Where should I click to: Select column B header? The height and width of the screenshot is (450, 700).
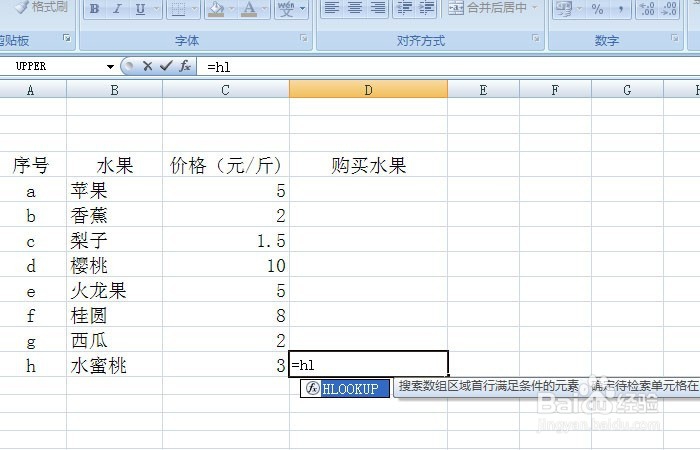pyautogui.click(x=114, y=90)
